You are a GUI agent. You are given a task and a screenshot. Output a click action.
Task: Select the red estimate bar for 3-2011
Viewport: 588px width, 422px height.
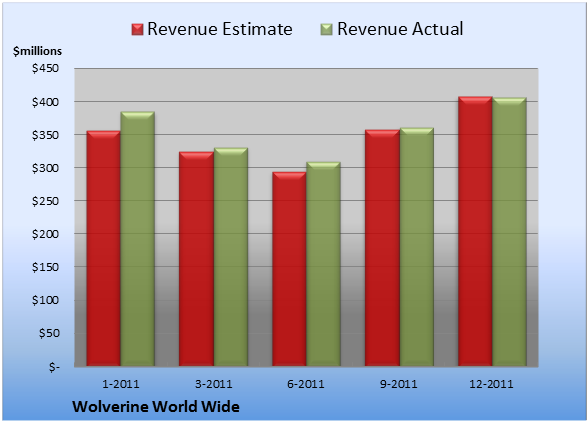196,259
